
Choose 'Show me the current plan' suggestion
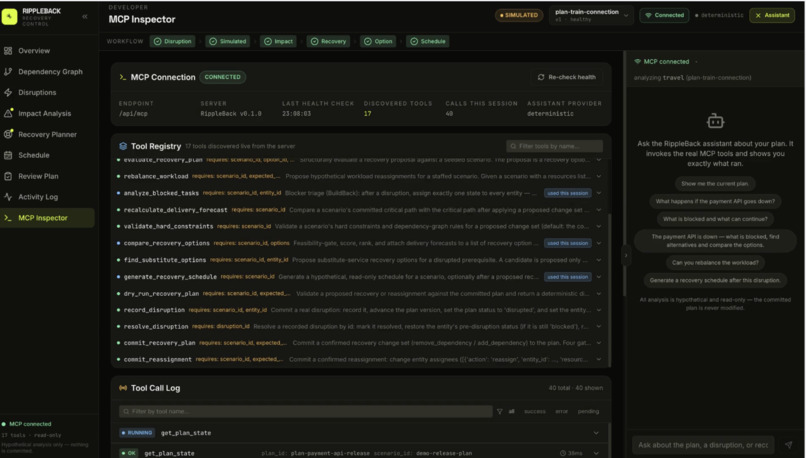(715, 184)
